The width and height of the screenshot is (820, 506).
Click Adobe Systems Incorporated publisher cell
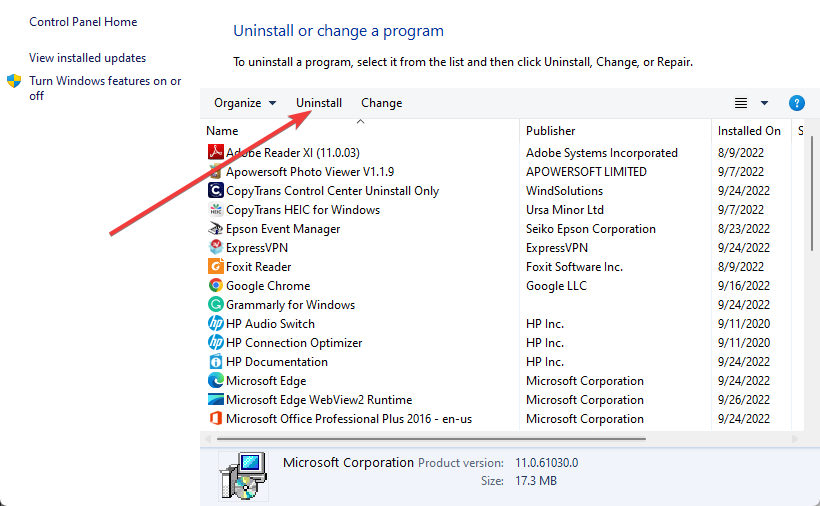tap(602, 153)
